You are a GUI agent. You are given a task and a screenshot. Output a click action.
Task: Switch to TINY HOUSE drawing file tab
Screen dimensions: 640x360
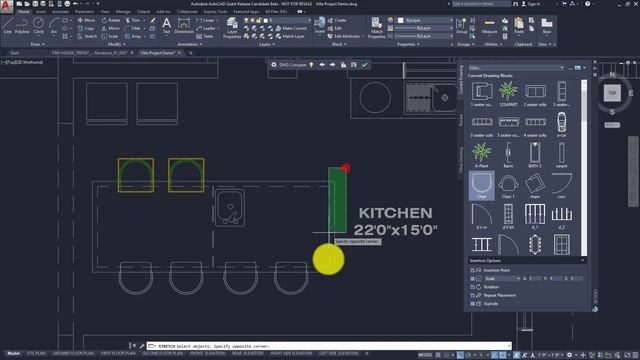[90, 53]
